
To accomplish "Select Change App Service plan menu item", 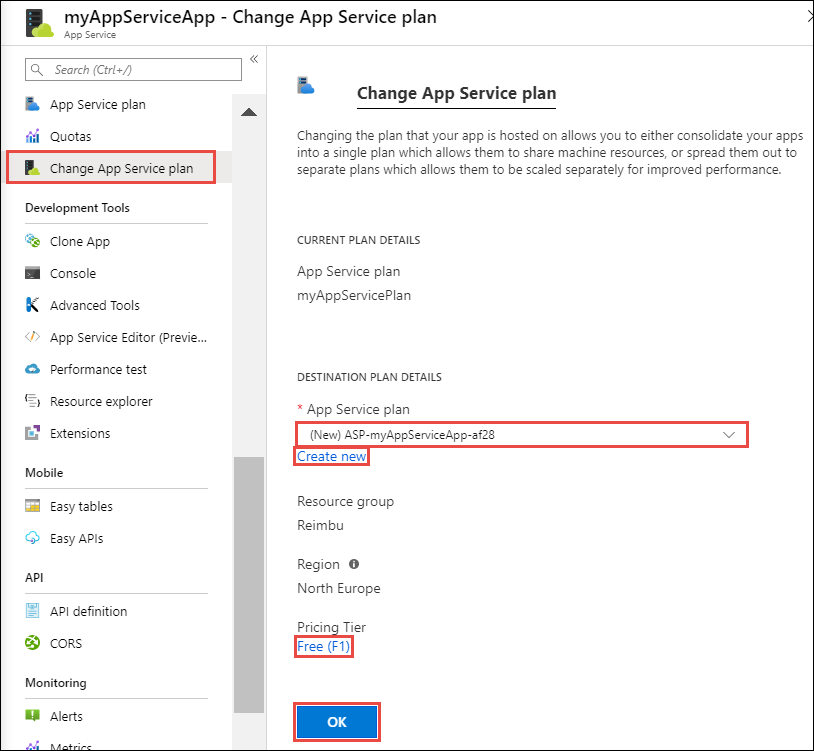I will tap(111, 168).
